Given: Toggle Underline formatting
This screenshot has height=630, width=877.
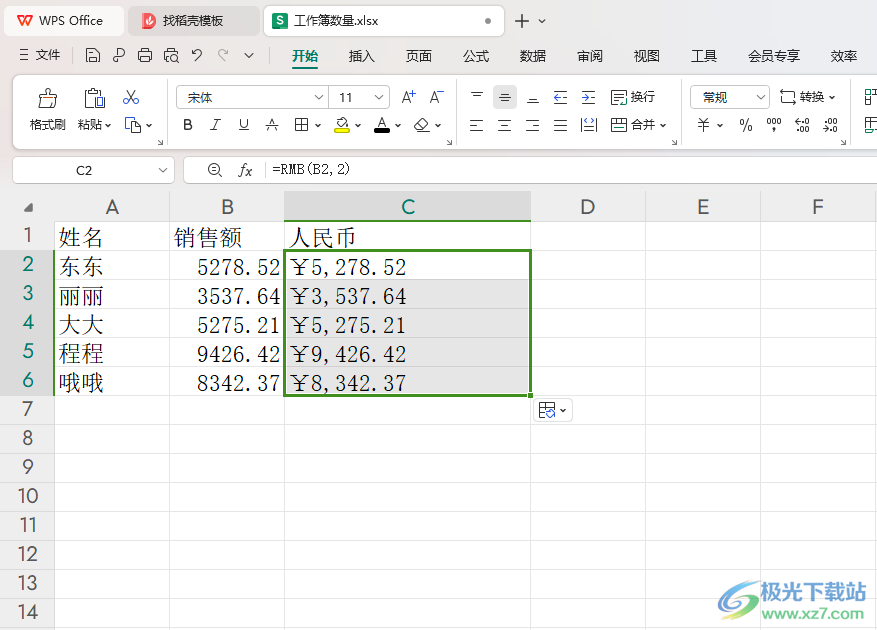Looking at the screenshot, I should point(244,125).
